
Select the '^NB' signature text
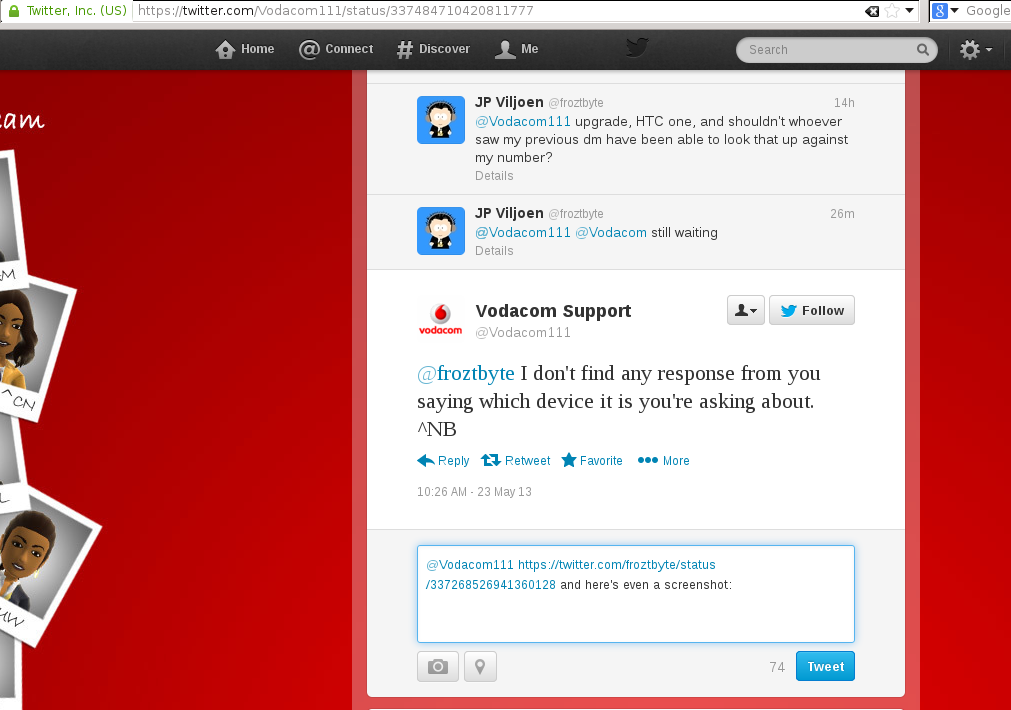point(437,429)
